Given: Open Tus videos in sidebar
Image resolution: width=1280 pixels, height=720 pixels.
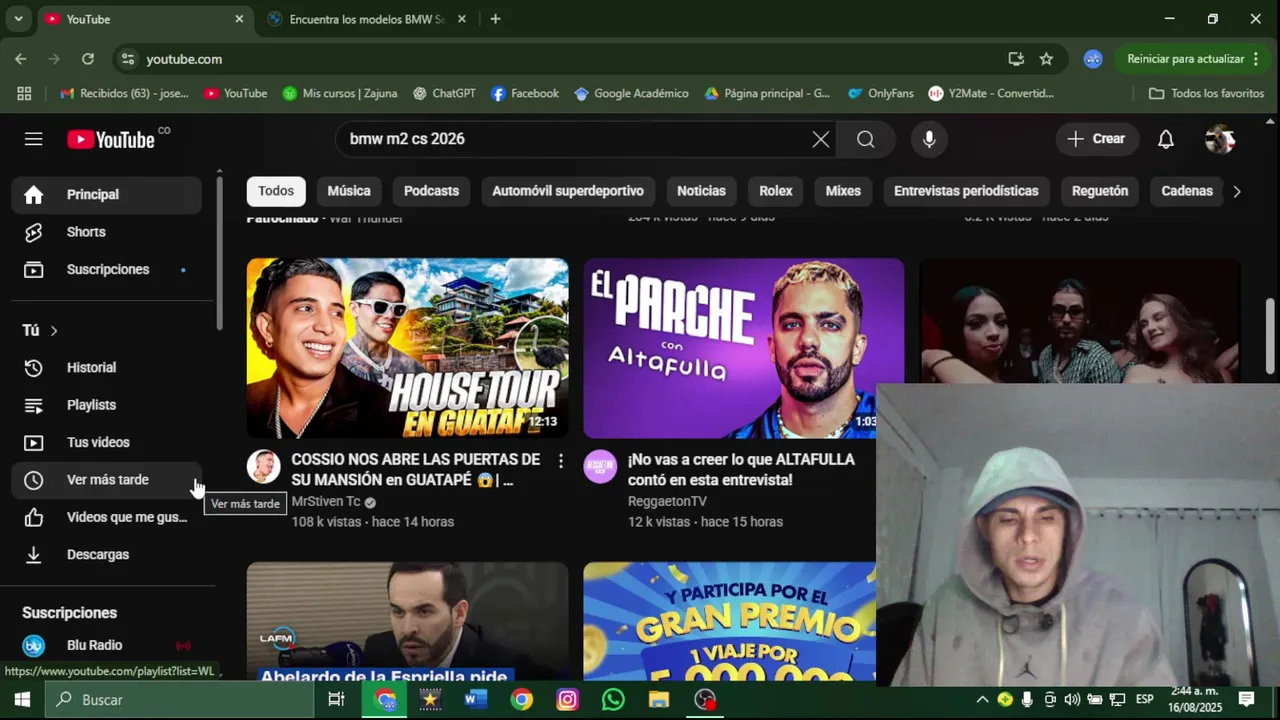Looking at the screenshot, I should [107, 442].
